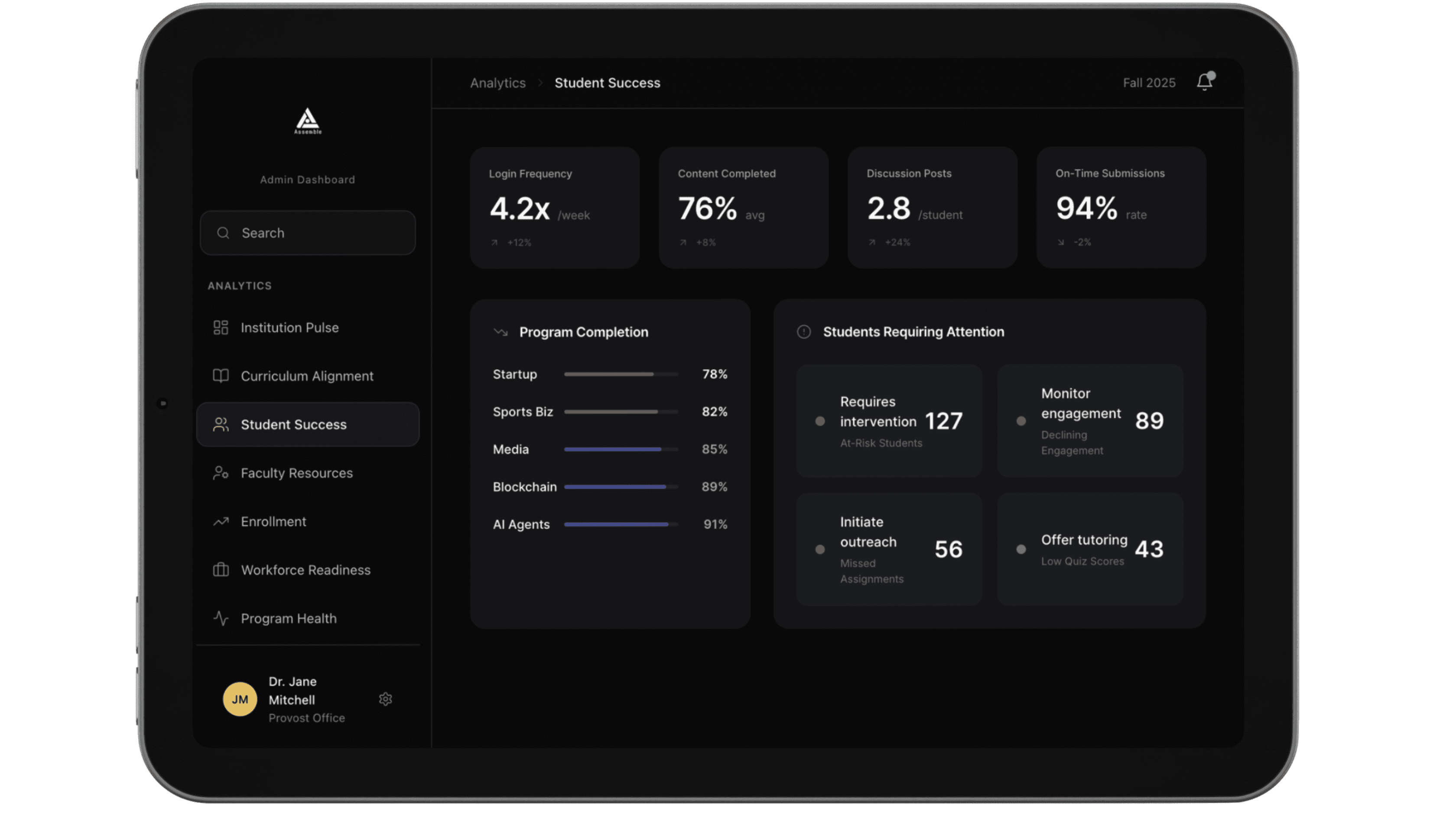Viewport: 1456px width, 819px height.
Task: Click the Blockchain completion progress bar
Action: coord(620,487)
